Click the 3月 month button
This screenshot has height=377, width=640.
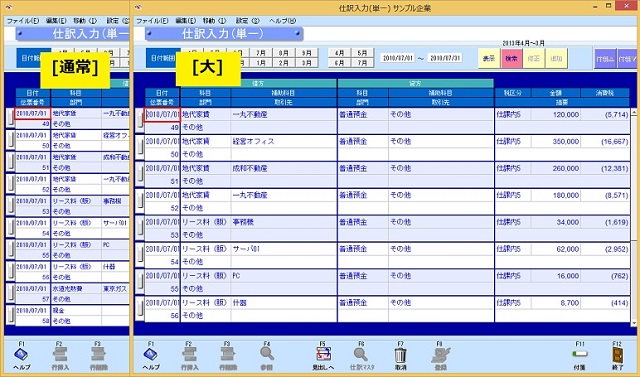tap(307, 63)
